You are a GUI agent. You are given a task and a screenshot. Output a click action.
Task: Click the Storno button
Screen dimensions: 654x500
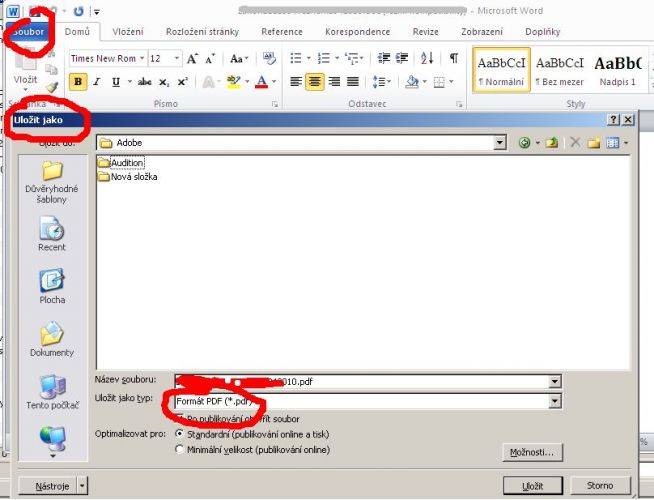[600, 485]
